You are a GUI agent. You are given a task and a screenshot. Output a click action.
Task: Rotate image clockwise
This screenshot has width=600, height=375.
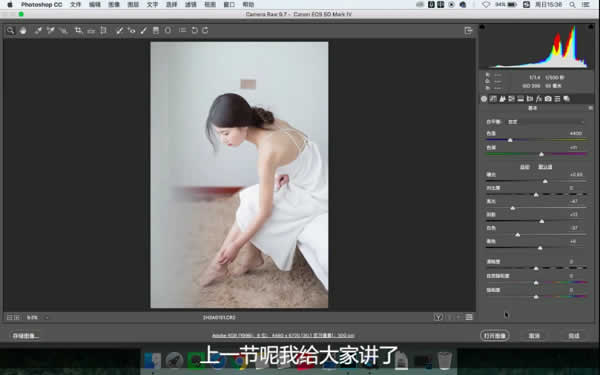pos(205,30)
